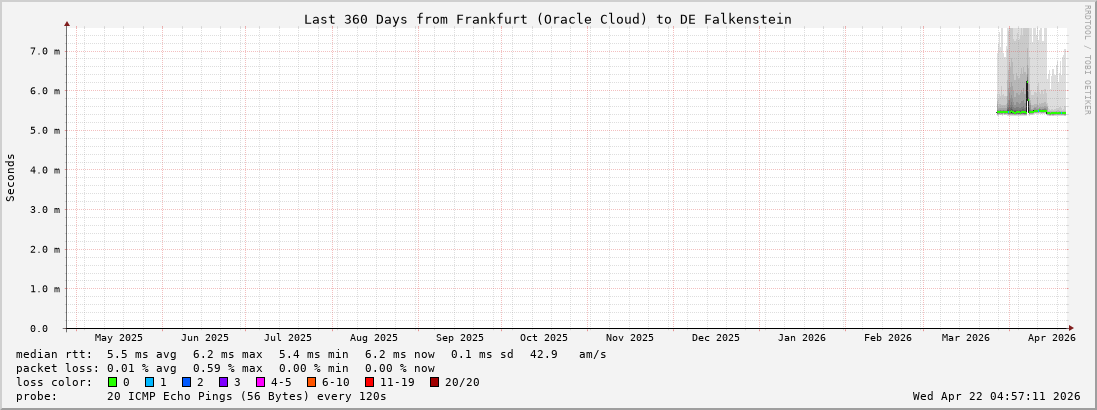Image resolution: width=1097 pixels, height=410 pixels.
Task: Select the blue 2 loss color swatch
Action: (x=187, y=382)
